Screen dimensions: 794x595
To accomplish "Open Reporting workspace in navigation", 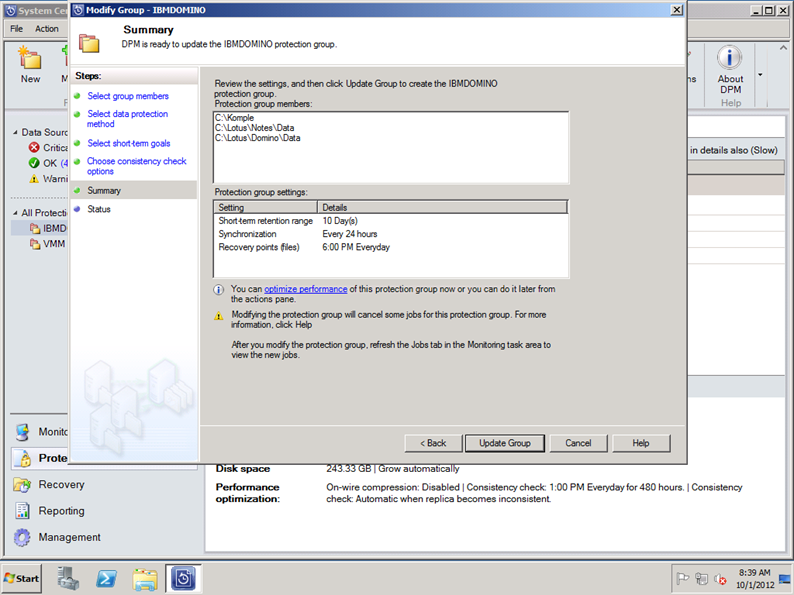I will (x=49, y=511).
